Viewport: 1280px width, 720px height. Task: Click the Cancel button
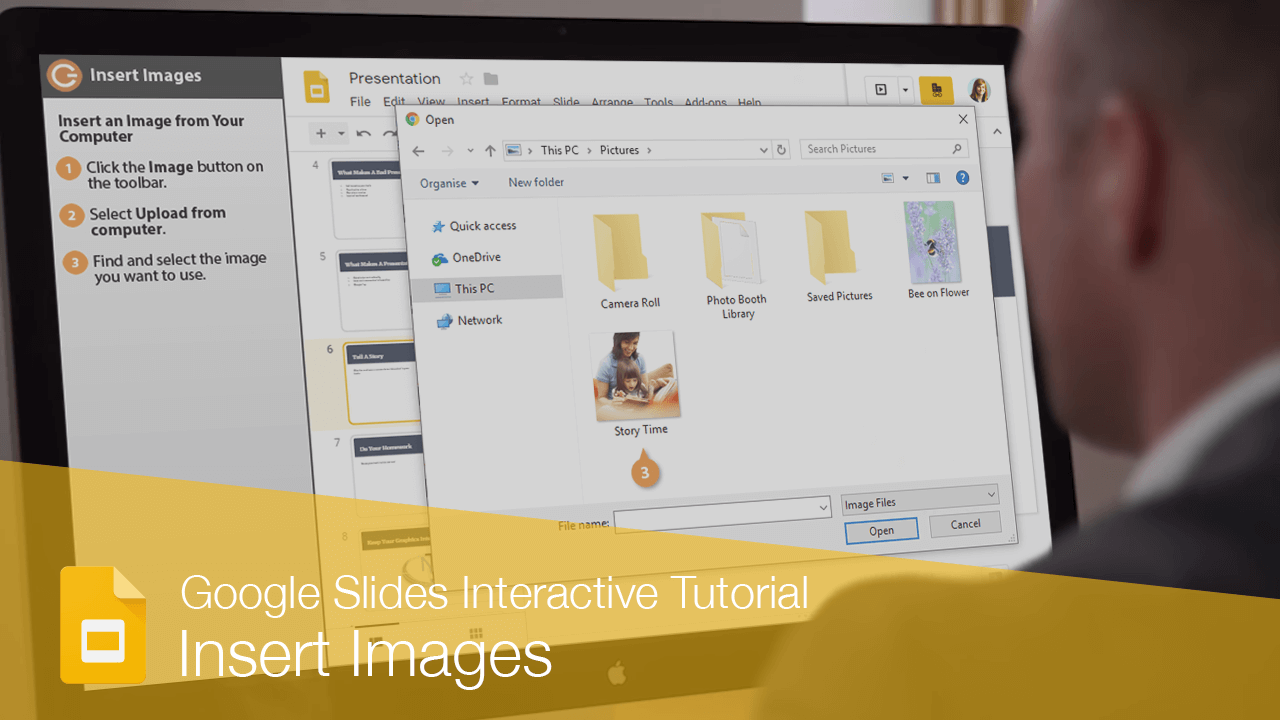tap(964, 524)
